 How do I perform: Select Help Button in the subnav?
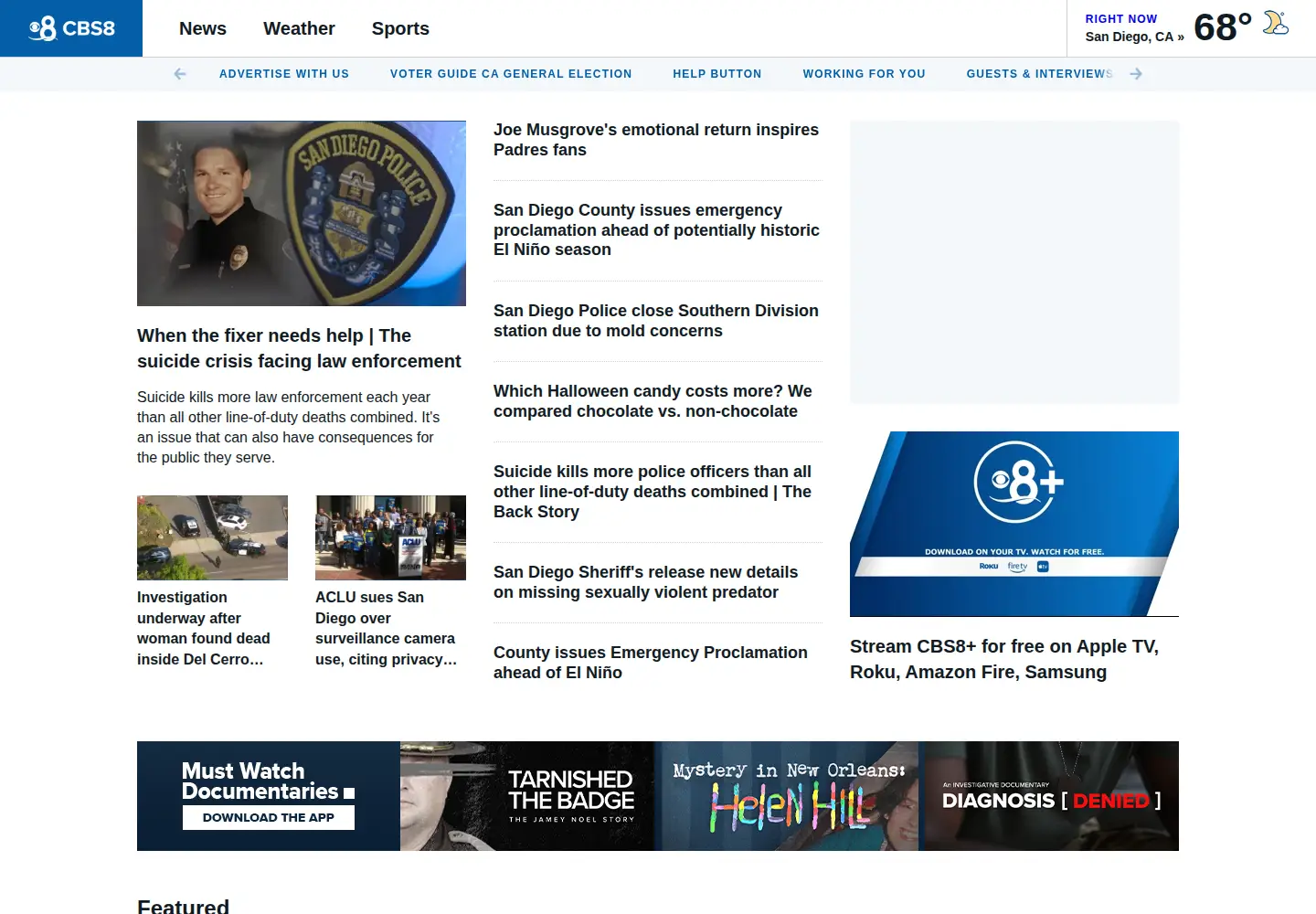pos(717,74)
